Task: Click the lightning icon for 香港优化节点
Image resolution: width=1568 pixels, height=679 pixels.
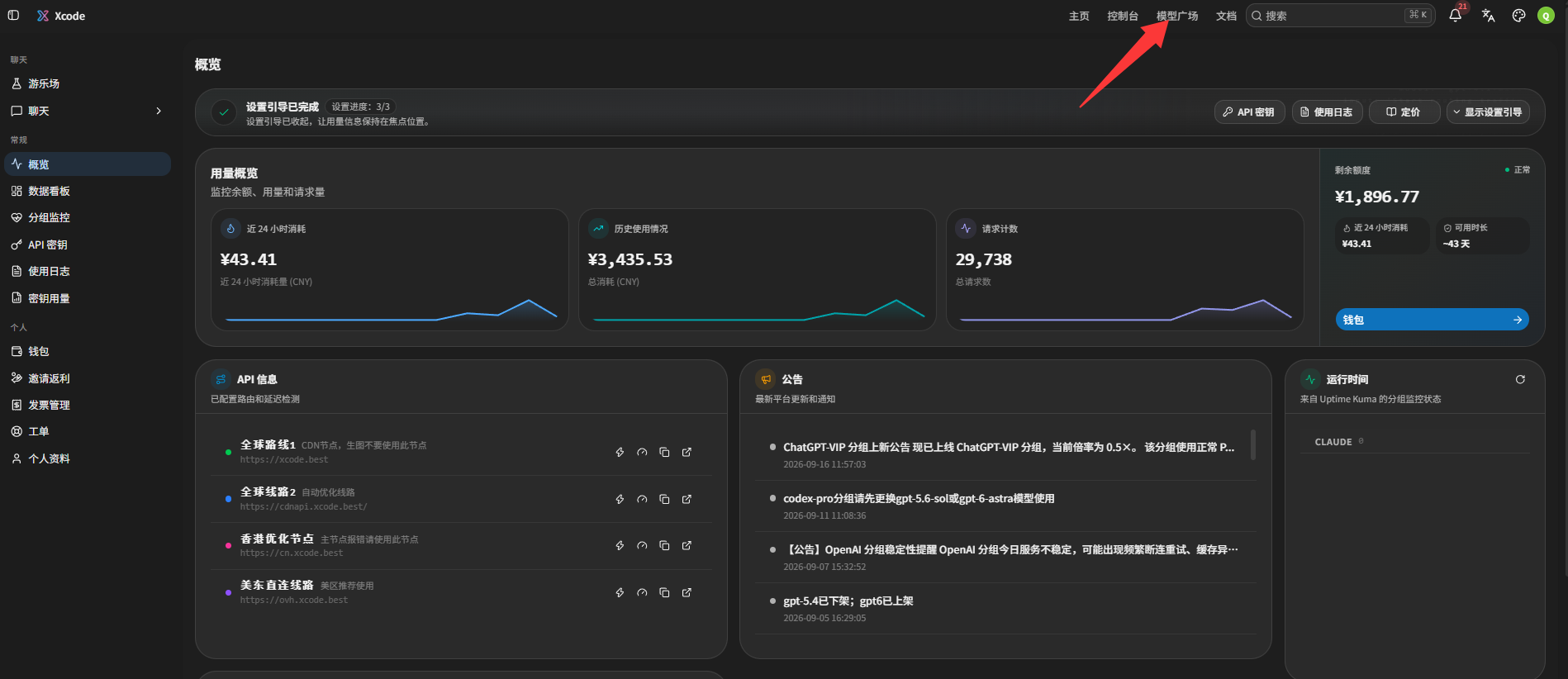Action: pos(620,545)
